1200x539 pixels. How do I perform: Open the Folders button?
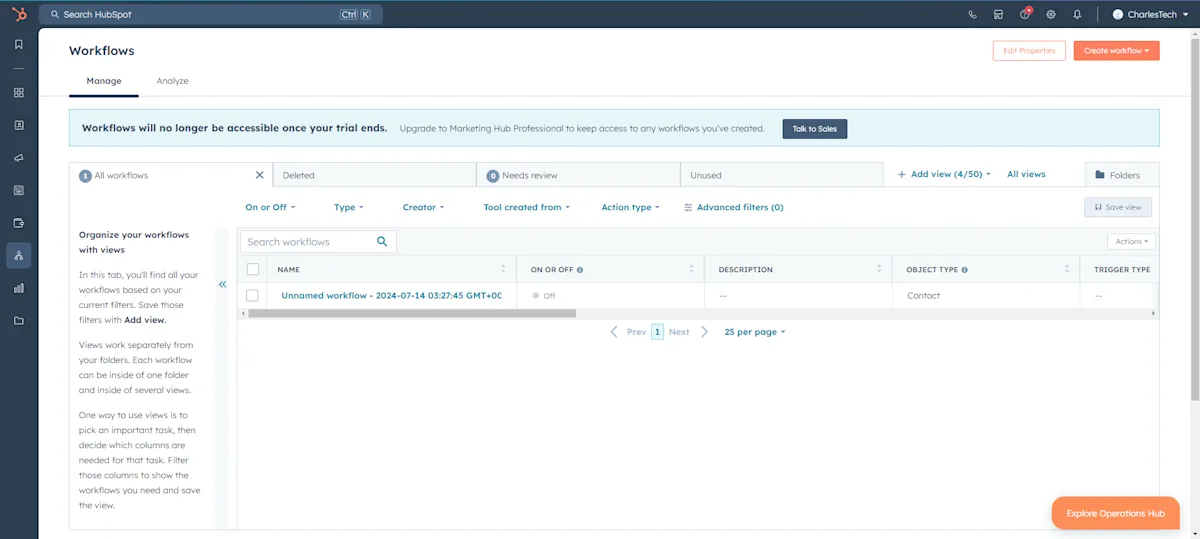1122,175
